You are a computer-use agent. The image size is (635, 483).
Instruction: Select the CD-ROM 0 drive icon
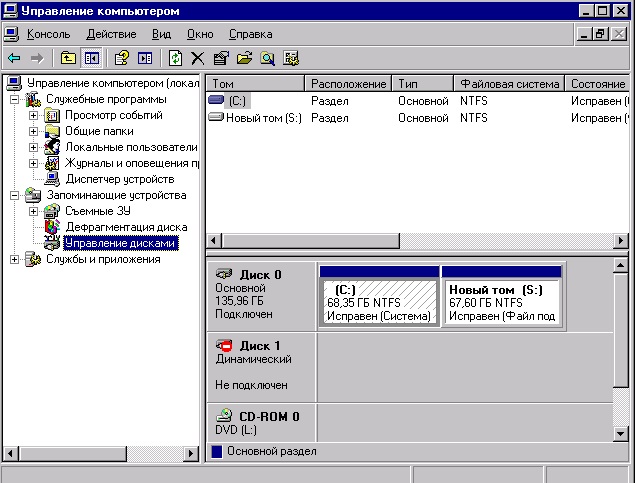tap(225, 416)
